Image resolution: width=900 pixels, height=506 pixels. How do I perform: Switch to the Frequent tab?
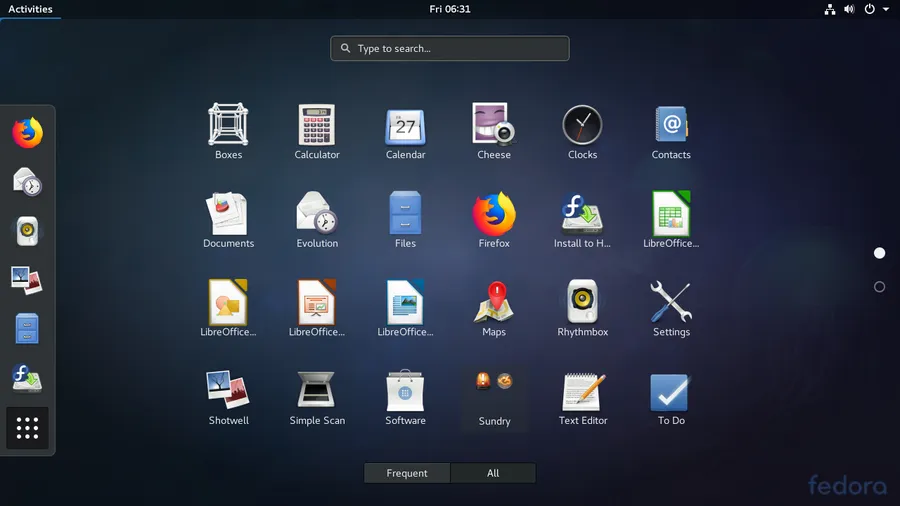(x=407, y=473)
